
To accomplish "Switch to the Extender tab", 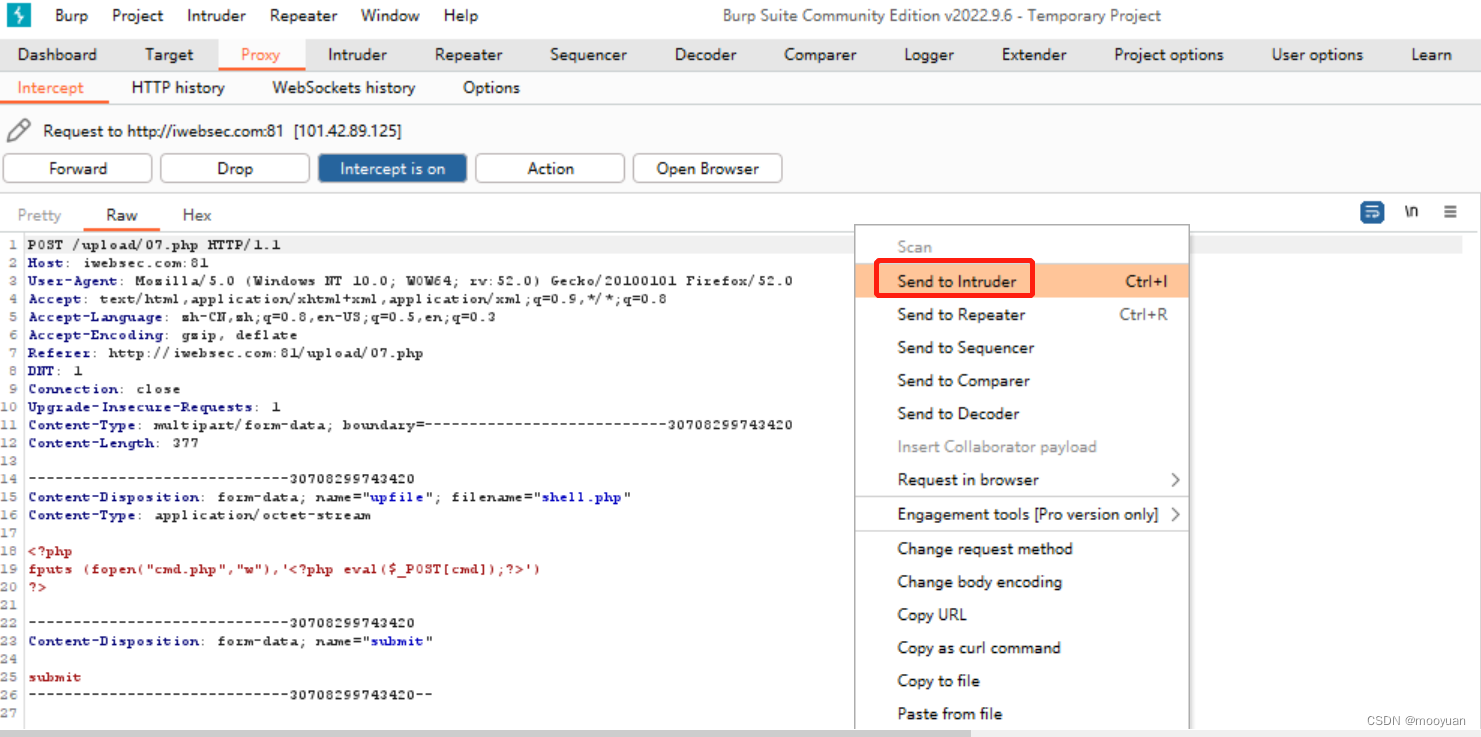I will 1034,55.
